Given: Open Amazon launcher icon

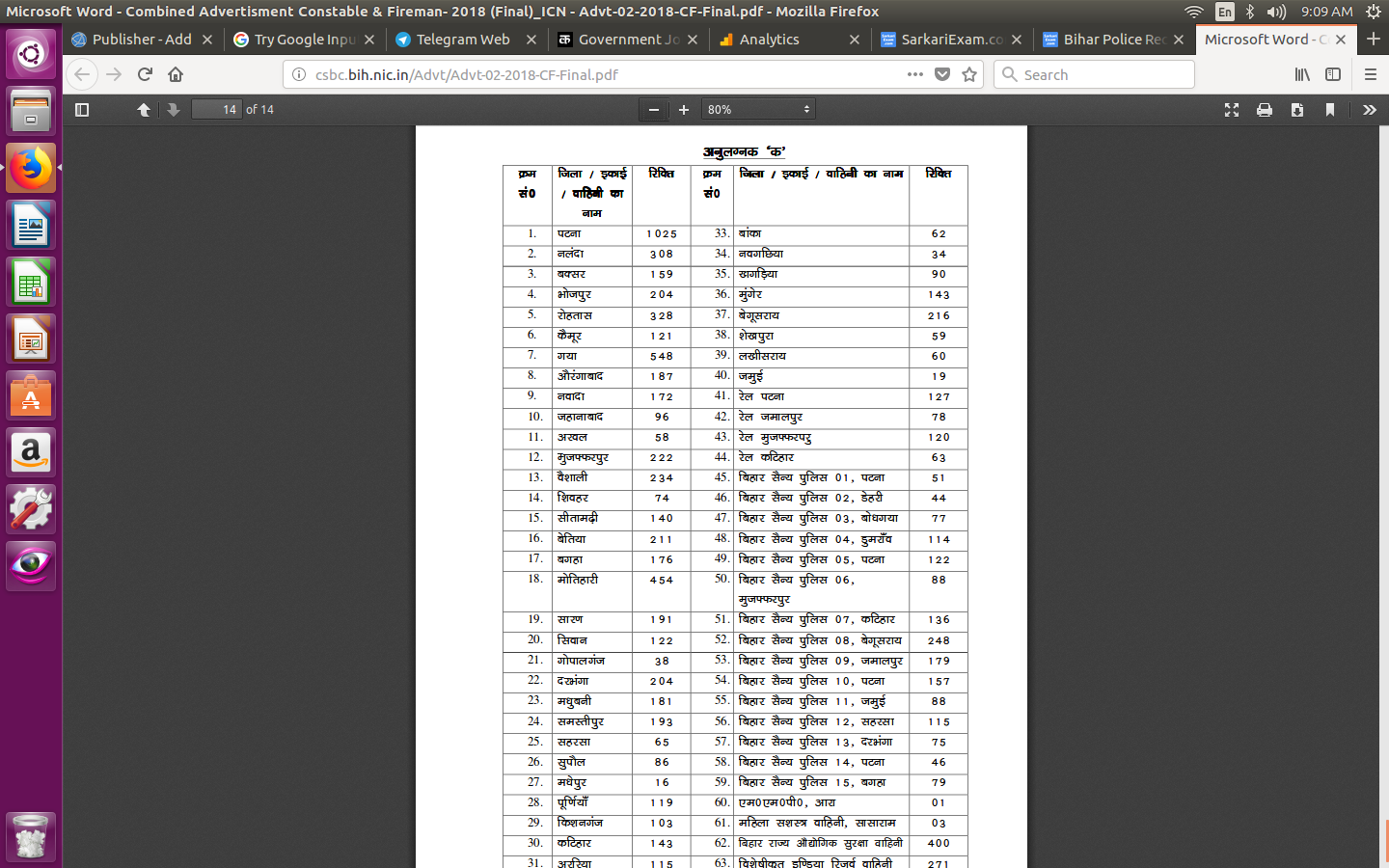Looking at the screenshot, I should 31,453.
